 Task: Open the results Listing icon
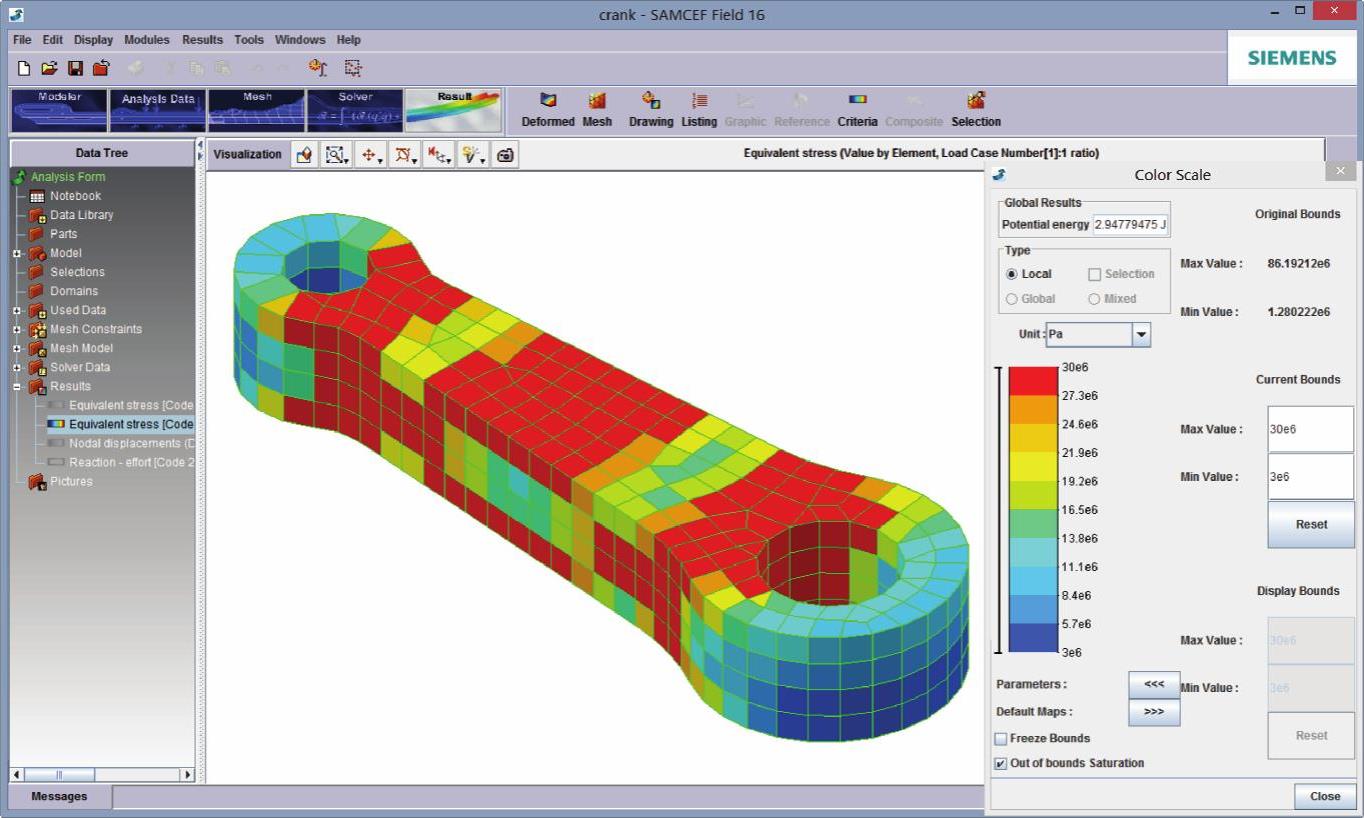click(x=699, y=101)
